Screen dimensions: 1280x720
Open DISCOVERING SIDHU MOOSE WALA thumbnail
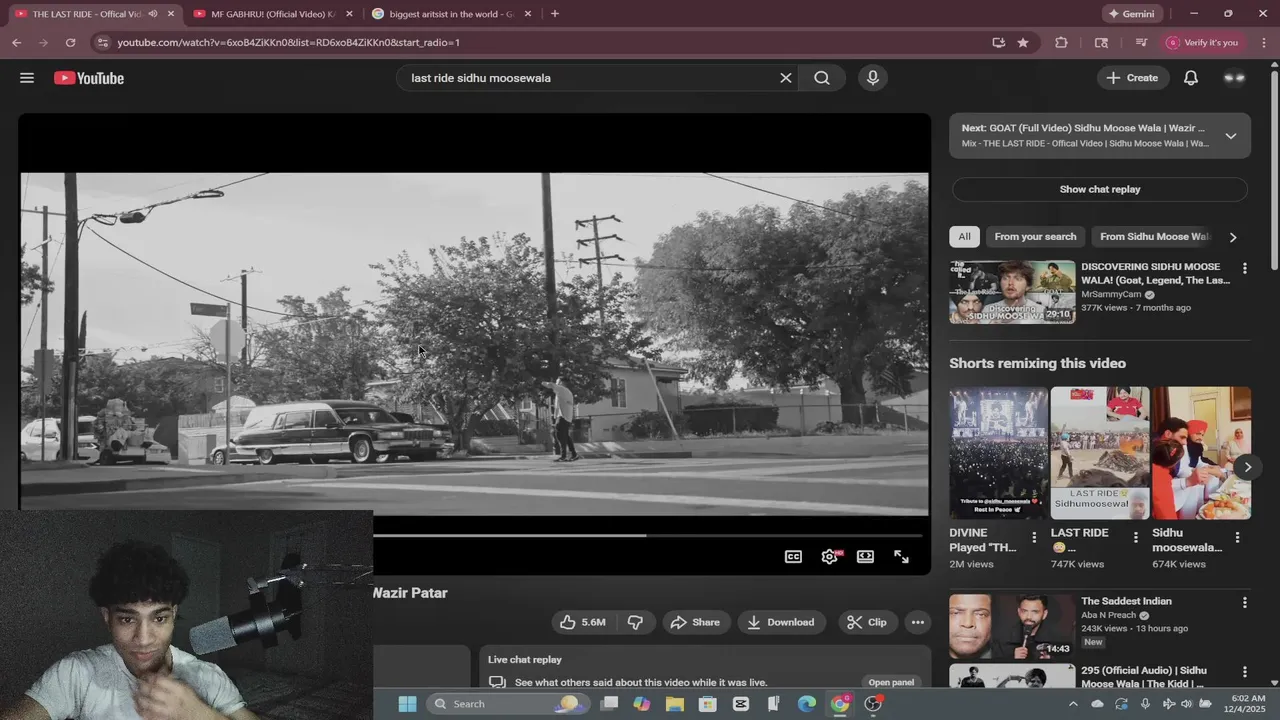[1012, 292]
